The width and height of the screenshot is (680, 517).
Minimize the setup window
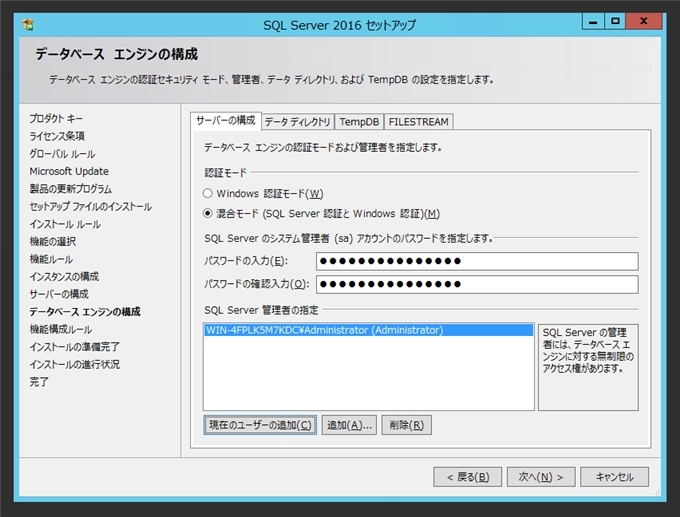pyautogui.click(x=593, y=21)
